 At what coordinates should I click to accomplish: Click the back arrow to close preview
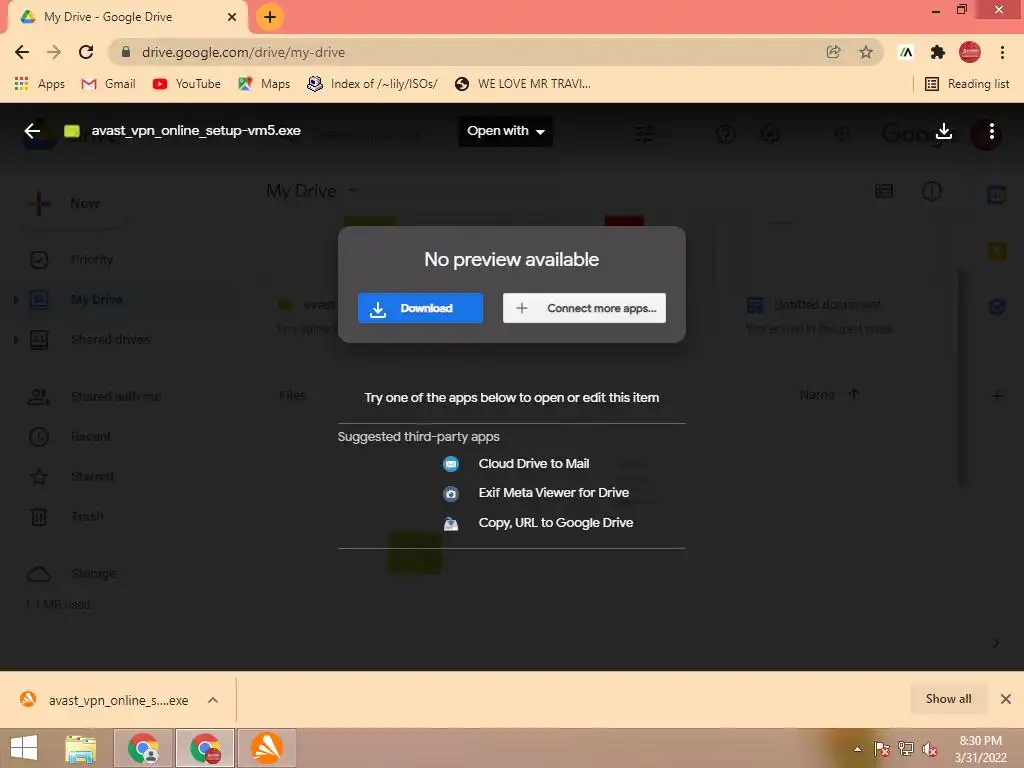tap(32, 131)
